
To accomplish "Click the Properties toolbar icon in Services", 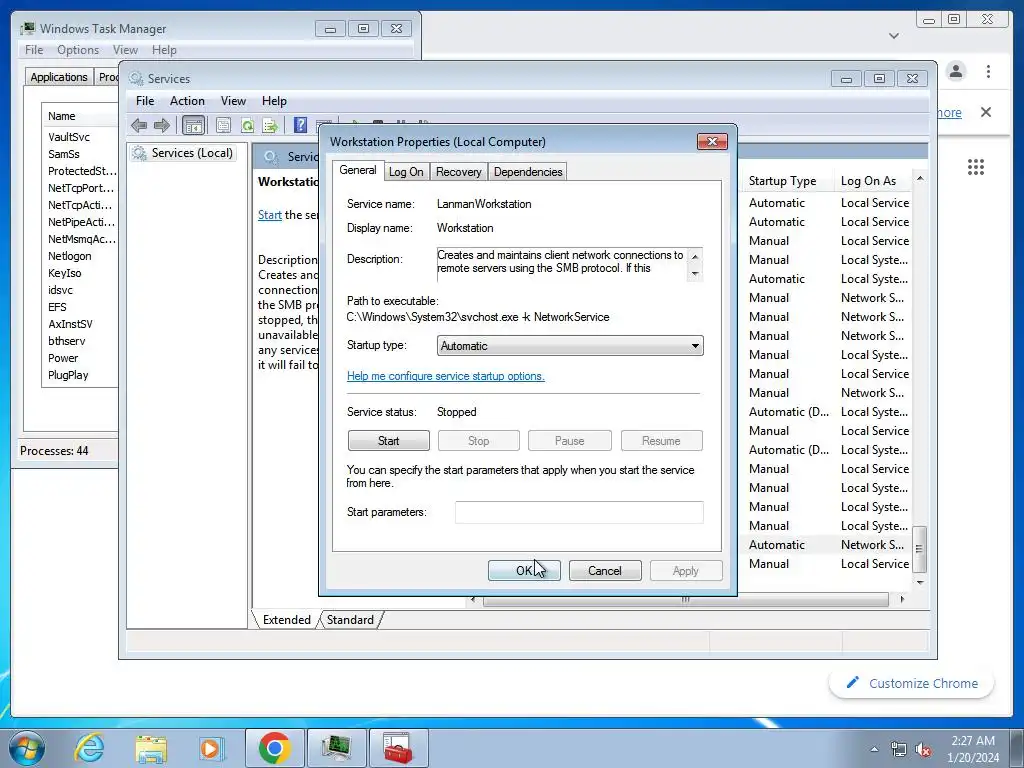I will pyautogui.click(x=223, y=125).
